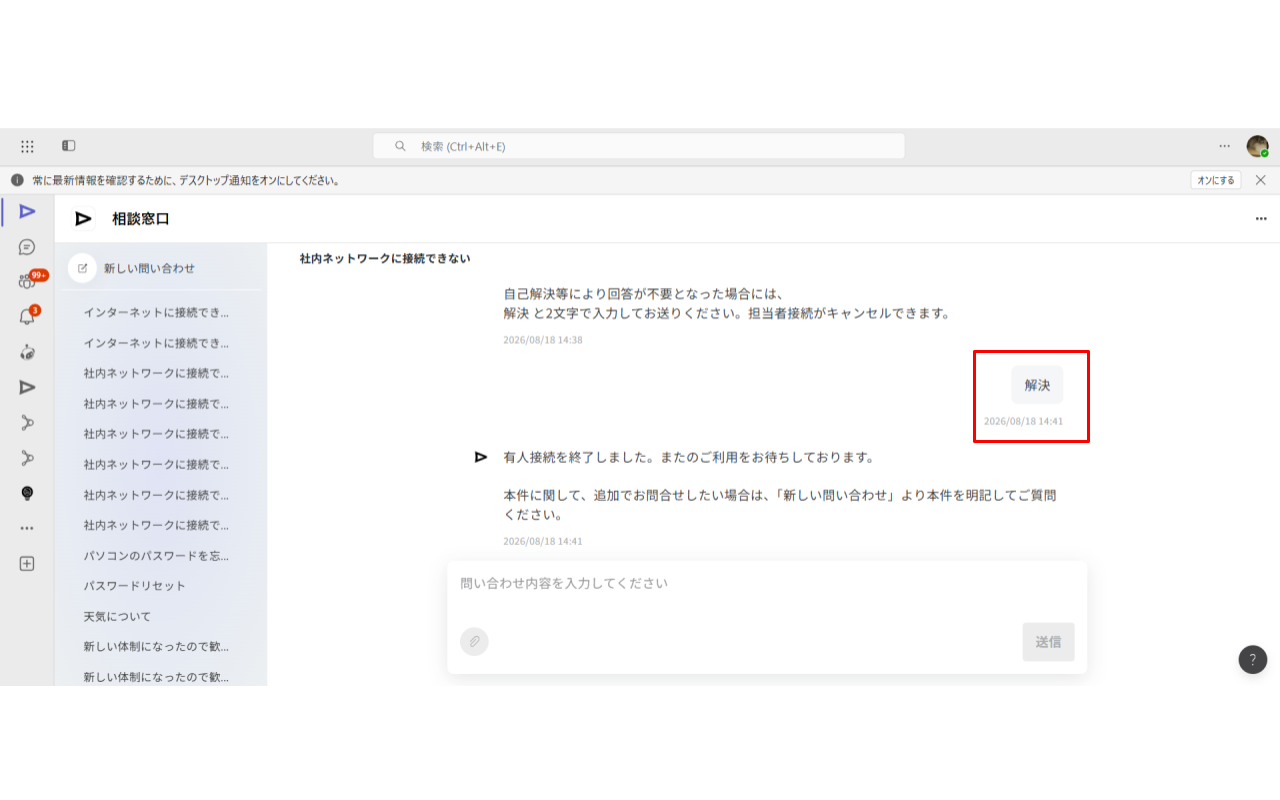Click the 相談窓口 header title

click(141, 218)
